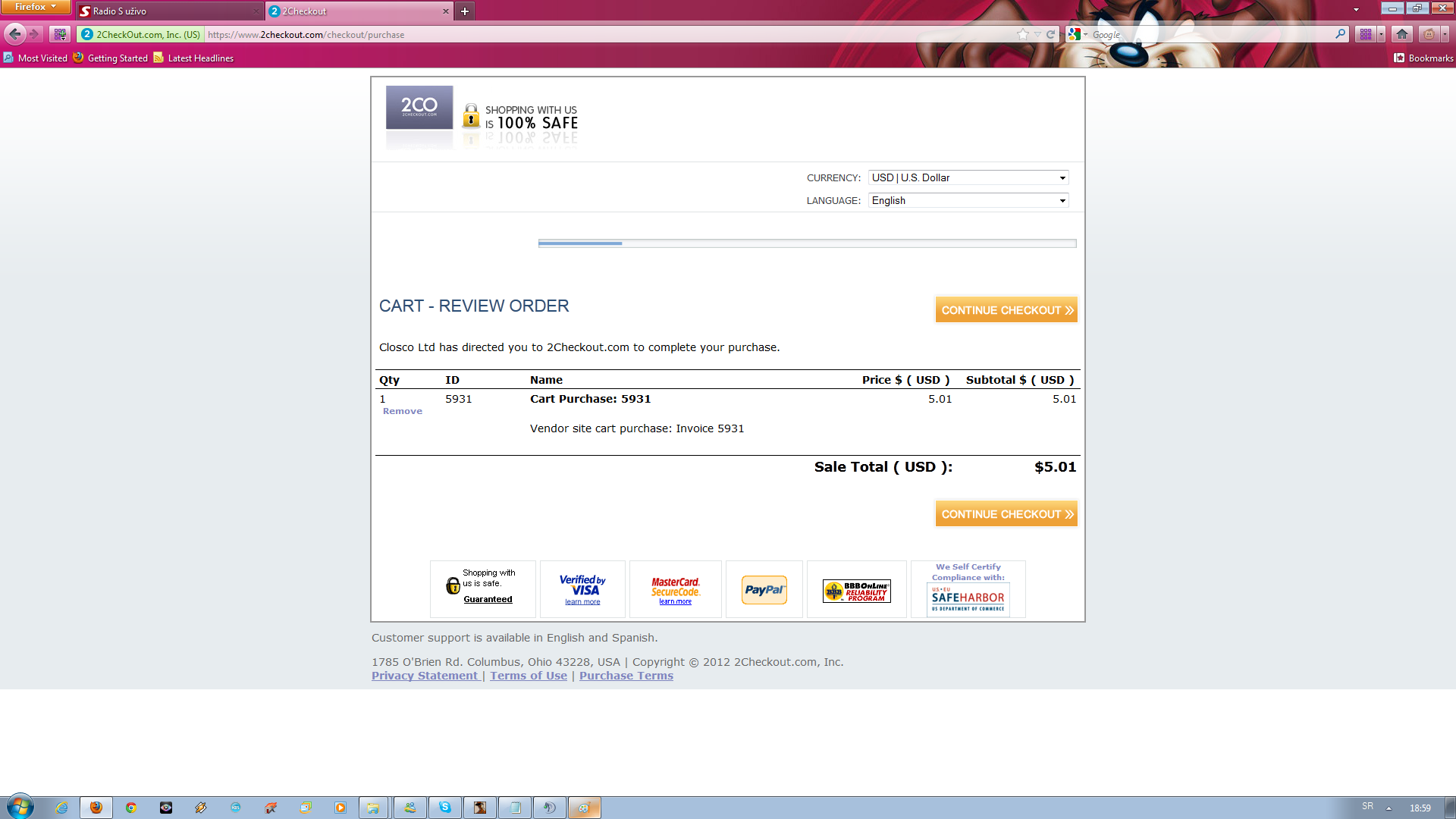Screen dimensions: 1456x819
Task: Open Getting Started bookmark
Action: (111, 58)
